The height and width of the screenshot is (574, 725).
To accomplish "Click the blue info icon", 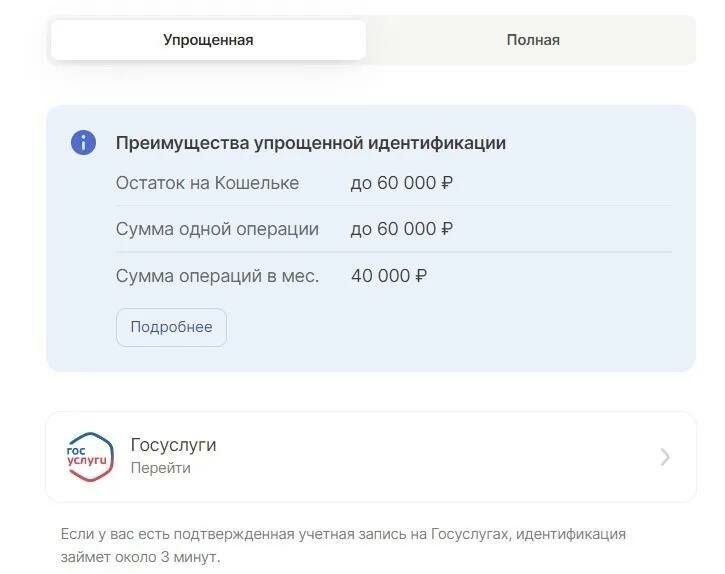I will tap(83, 142).
